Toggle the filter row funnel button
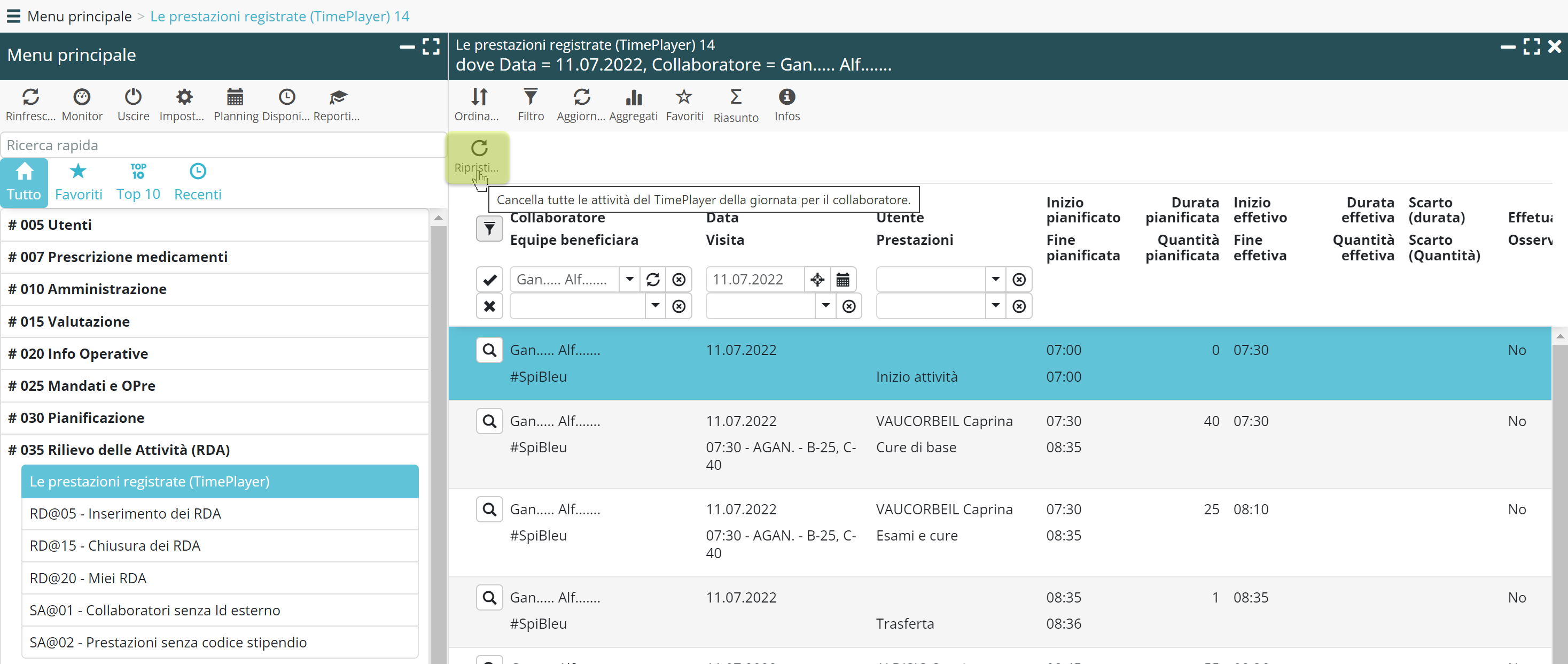 (x=489, y=229)
